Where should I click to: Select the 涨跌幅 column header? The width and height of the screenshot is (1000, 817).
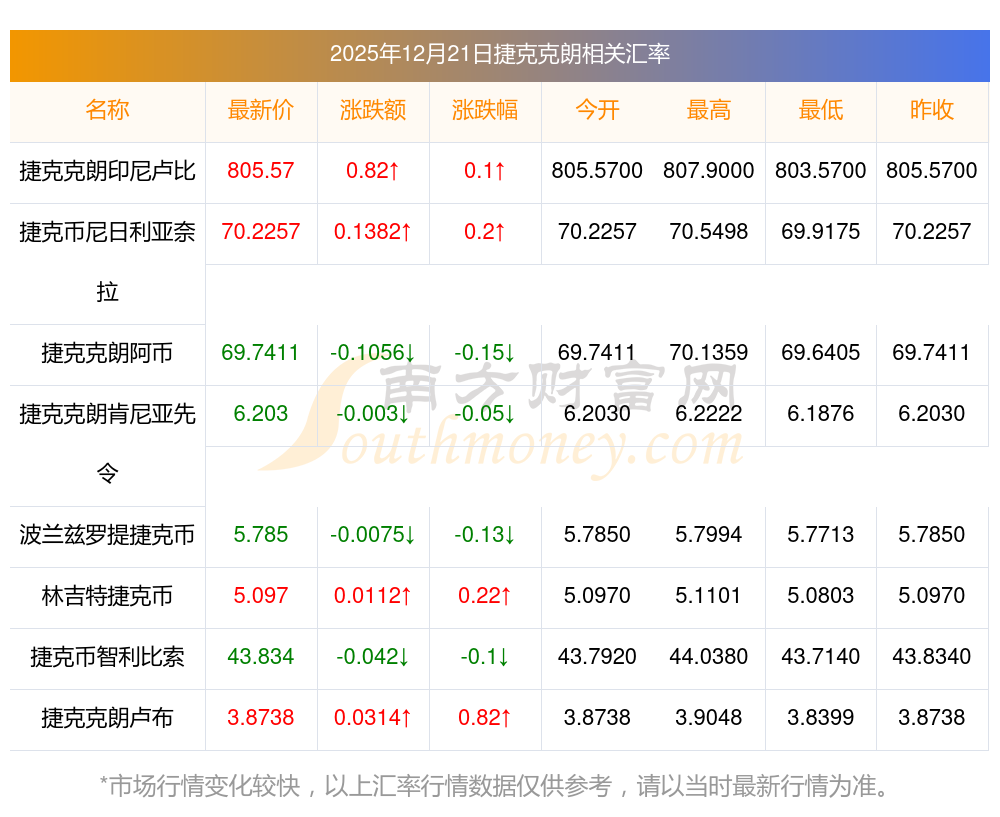(485, 110)
